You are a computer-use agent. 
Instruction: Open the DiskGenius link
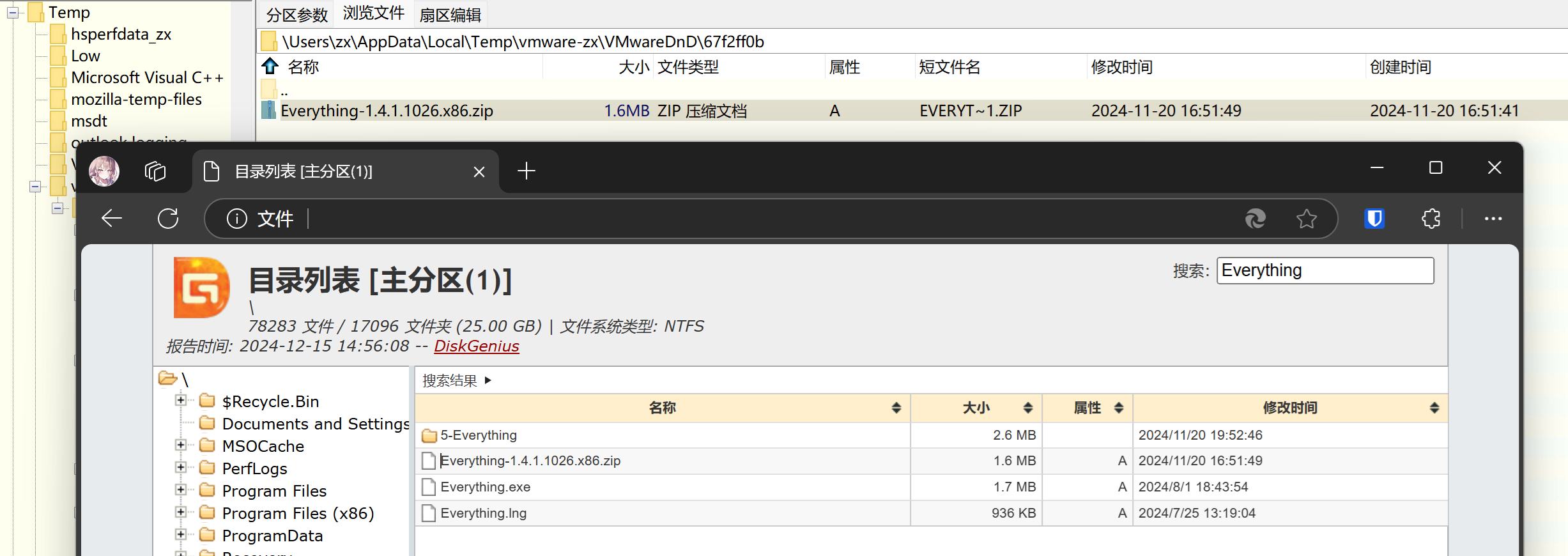click(476, 346)
